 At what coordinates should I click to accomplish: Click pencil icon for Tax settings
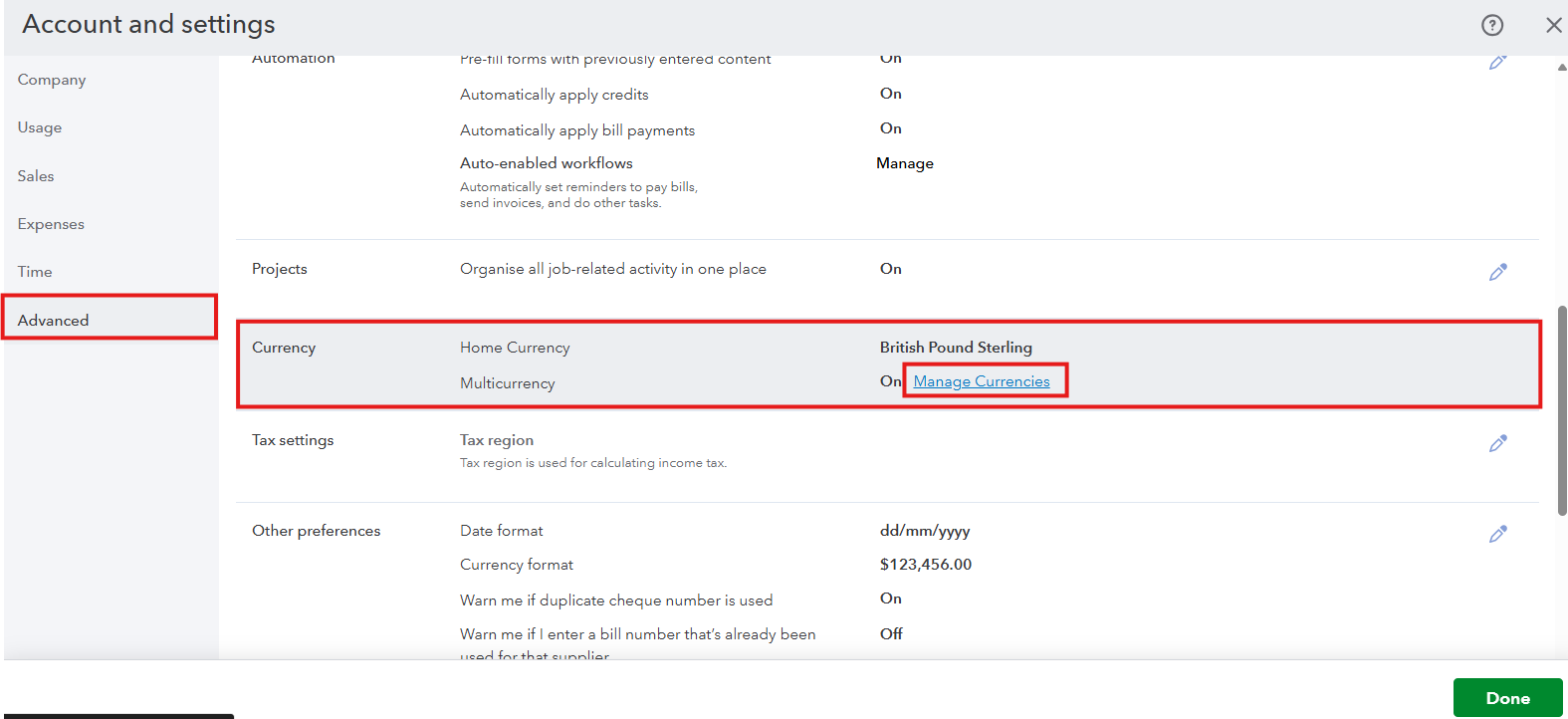coord(1497,443)
